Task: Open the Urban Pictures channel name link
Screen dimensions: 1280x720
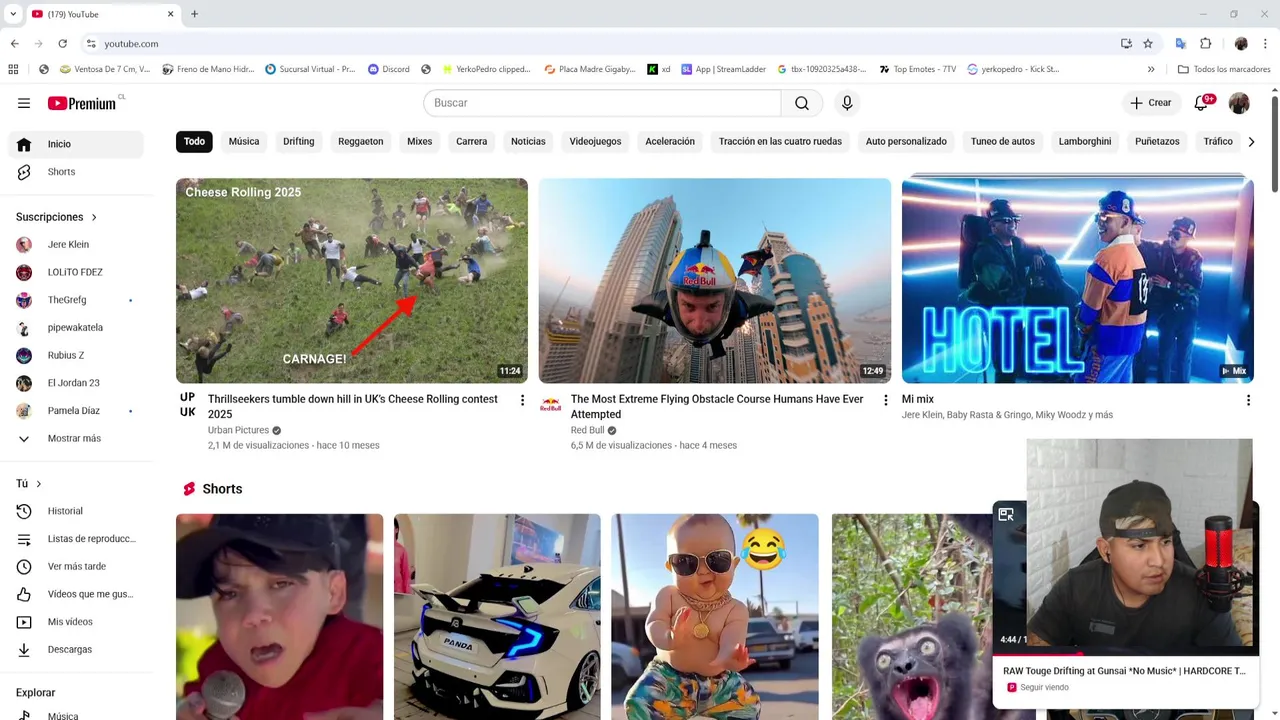Action: pos(238,430)
